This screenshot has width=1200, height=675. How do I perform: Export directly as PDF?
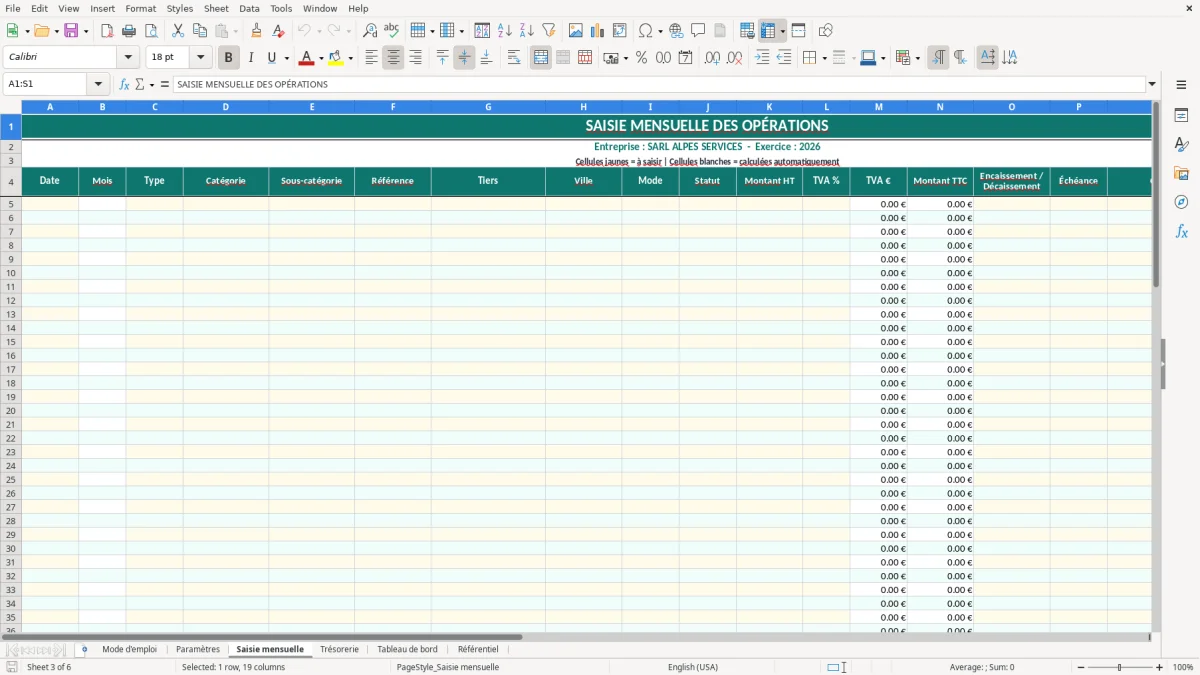tap(107, 31)
